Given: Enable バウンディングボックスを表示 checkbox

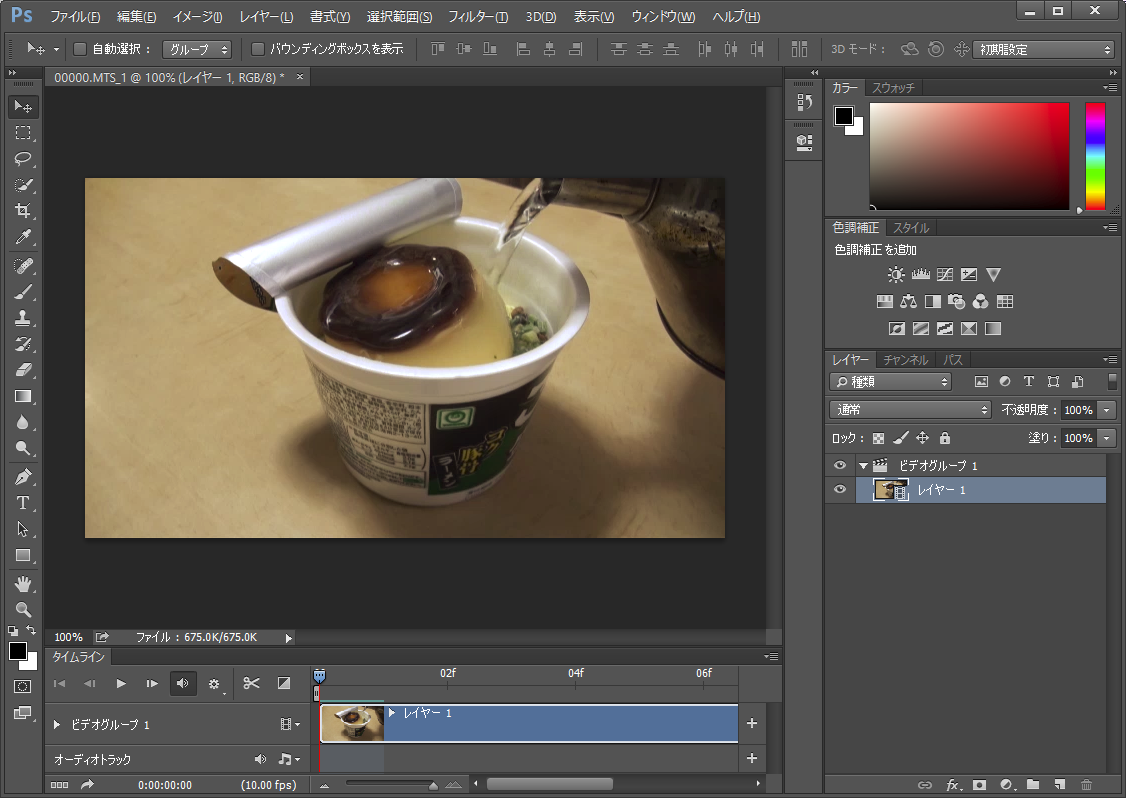Looking at the screenshot, I should (258, 49).
